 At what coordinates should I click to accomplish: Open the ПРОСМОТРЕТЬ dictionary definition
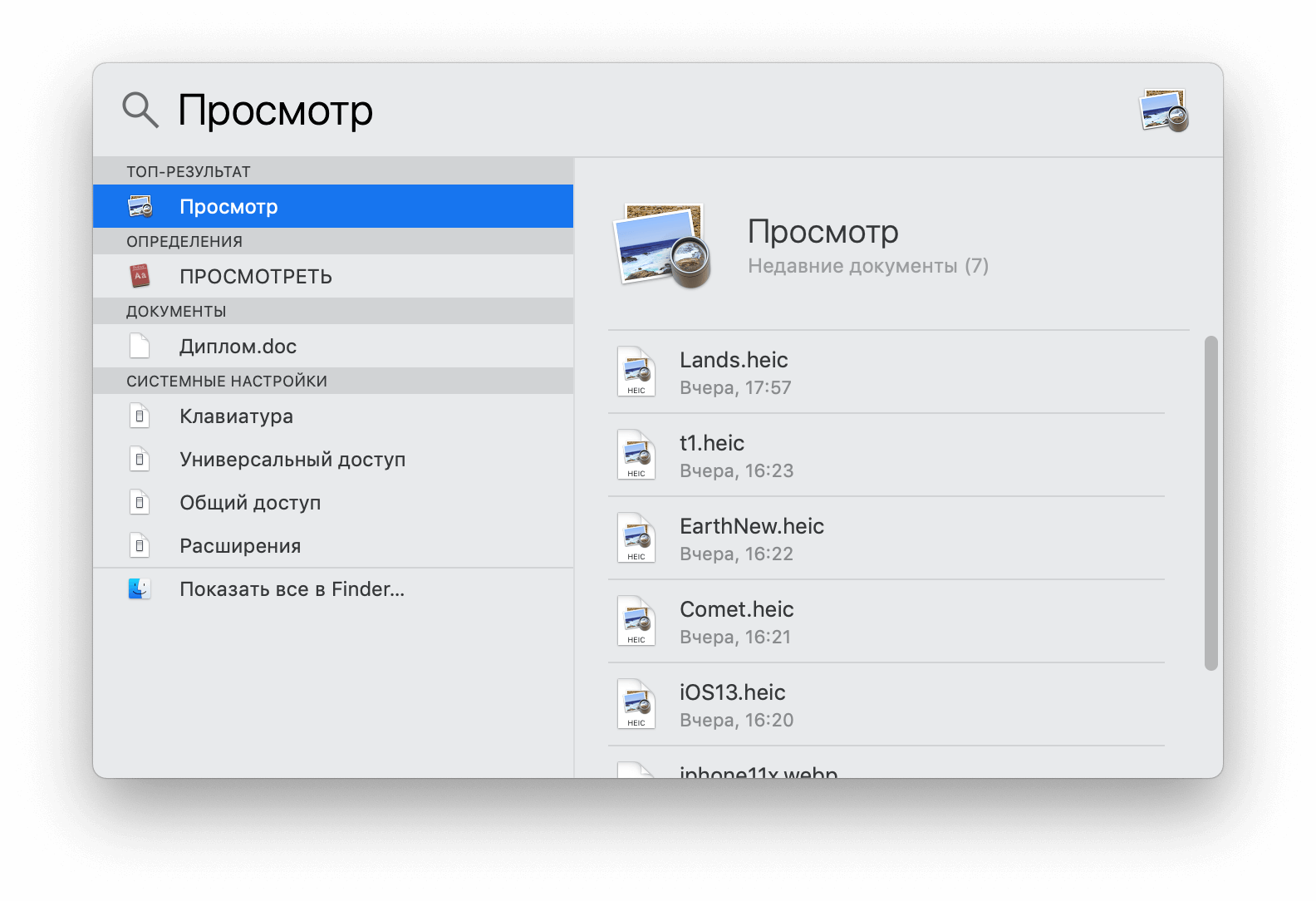(333, 276)
